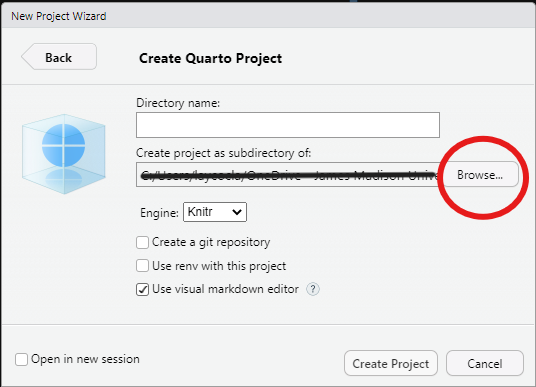
Task: Click the chevron arrow in Engine combo box
Action: point(237,212)
